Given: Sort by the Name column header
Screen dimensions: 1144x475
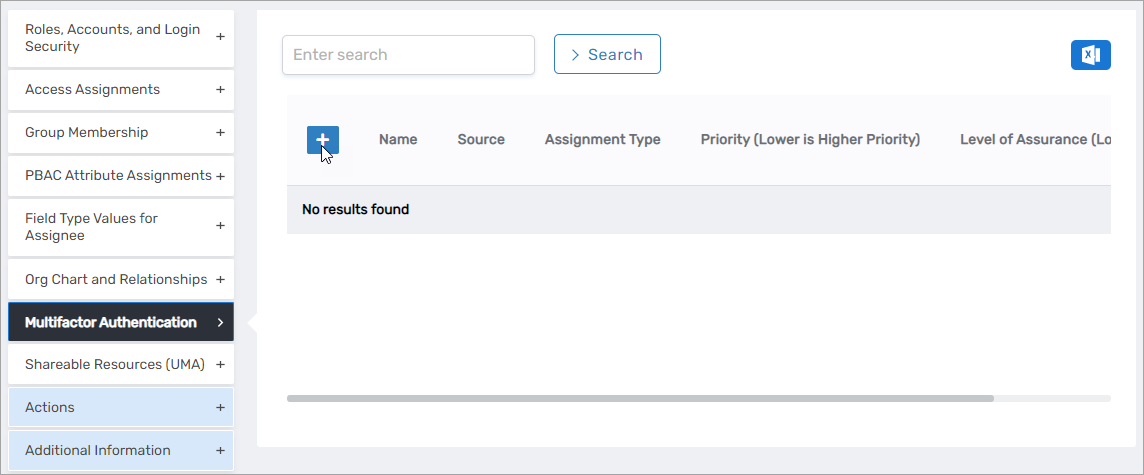Looking at the screenshot, I should pos(398,140).
